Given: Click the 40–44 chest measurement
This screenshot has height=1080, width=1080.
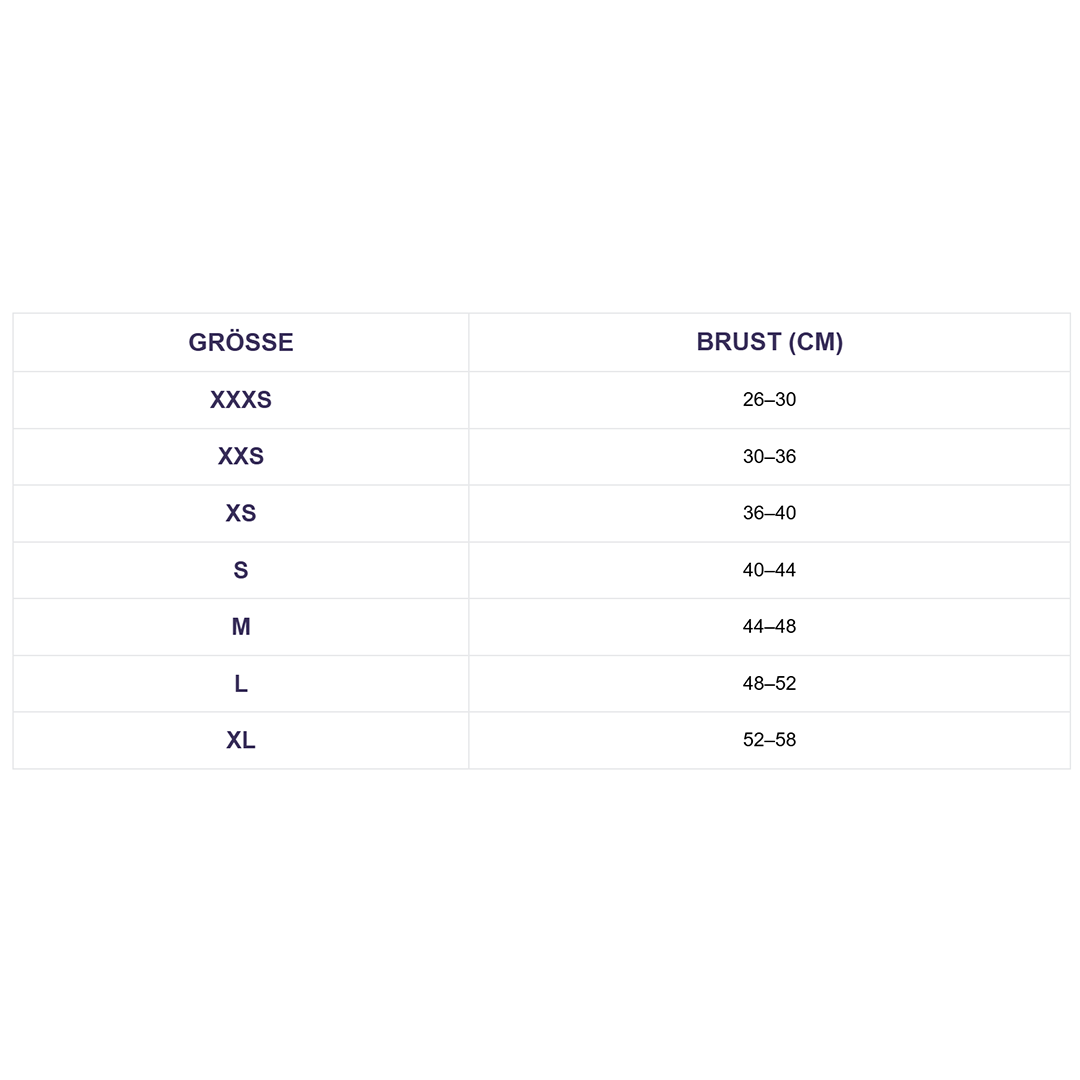Looking at the screenshot, I should [769, 570].
